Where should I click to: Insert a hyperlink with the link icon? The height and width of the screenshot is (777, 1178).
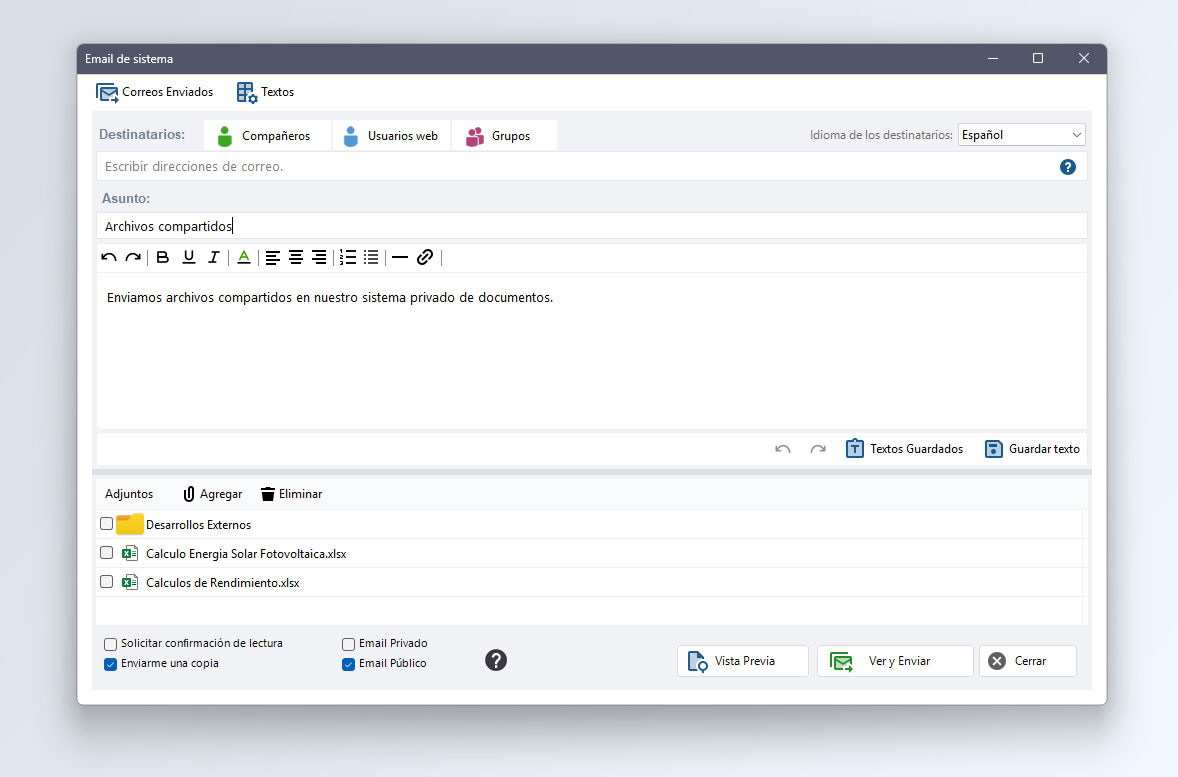tap(425, 258)
